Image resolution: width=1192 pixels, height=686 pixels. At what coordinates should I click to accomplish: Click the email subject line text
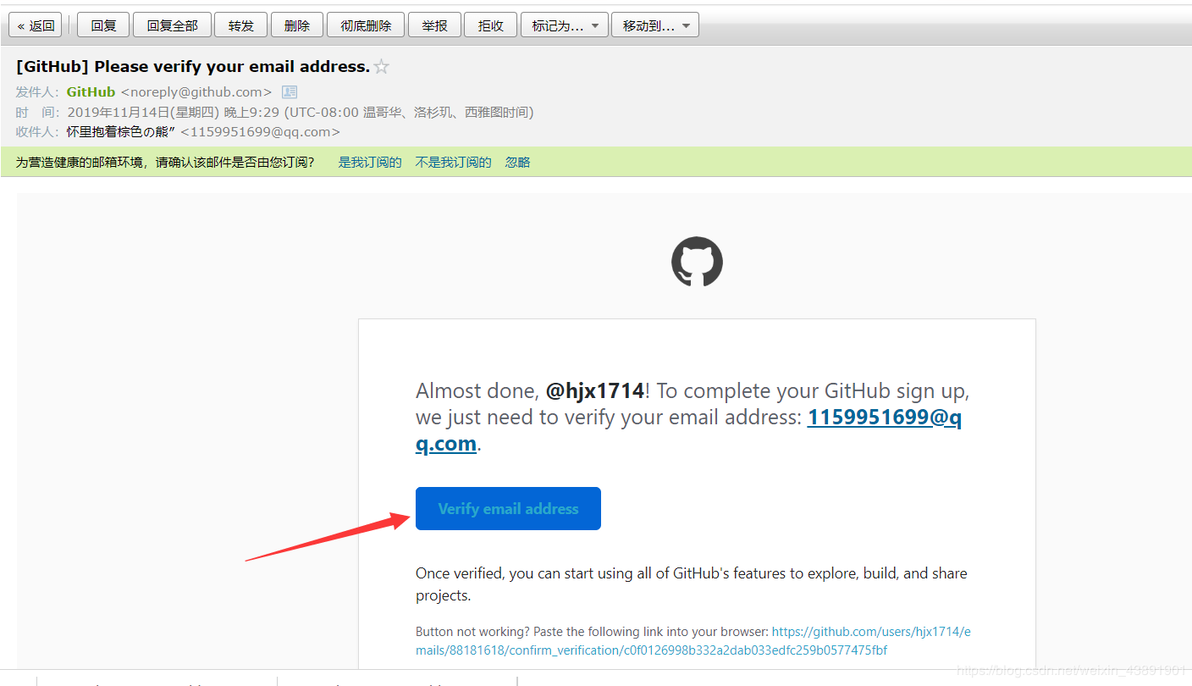pos(193,67)
